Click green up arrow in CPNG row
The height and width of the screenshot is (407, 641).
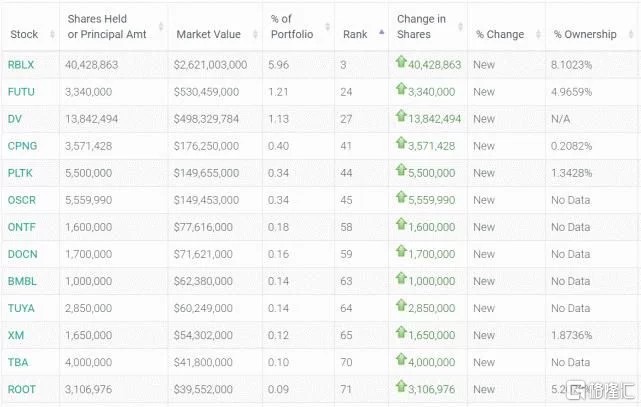(401, 144)
